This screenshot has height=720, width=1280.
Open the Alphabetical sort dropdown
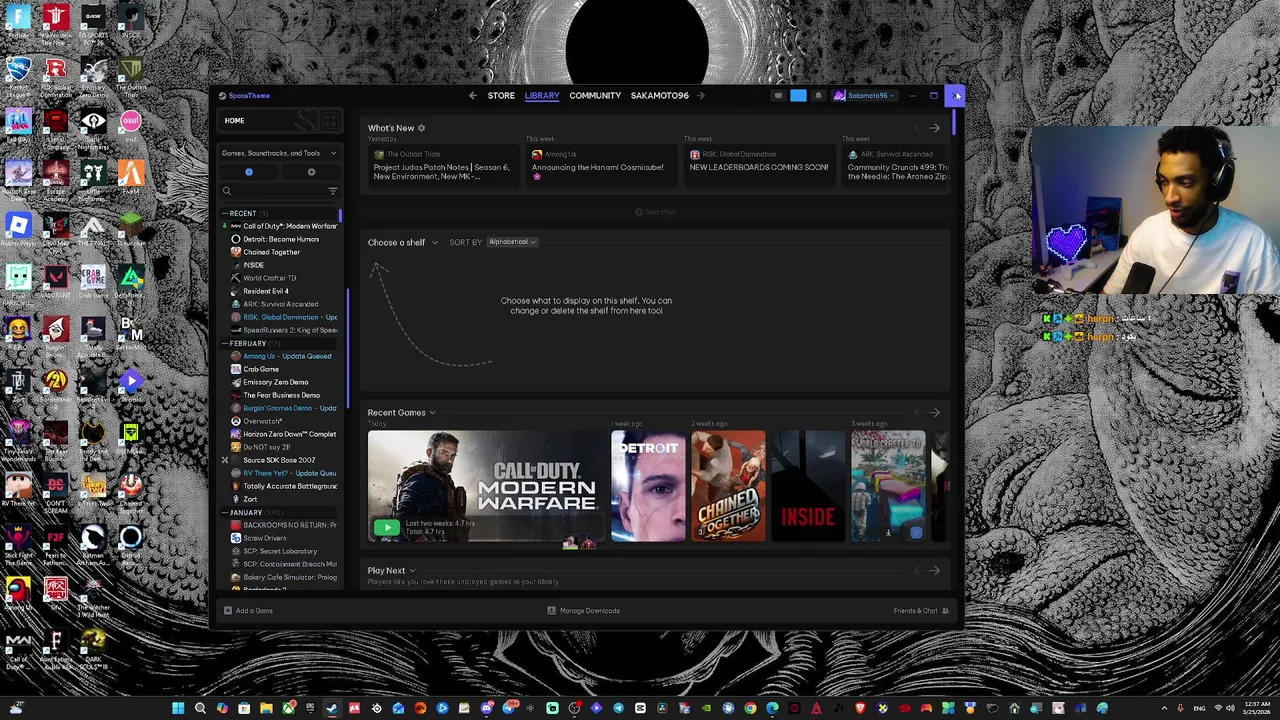point(512,242)
